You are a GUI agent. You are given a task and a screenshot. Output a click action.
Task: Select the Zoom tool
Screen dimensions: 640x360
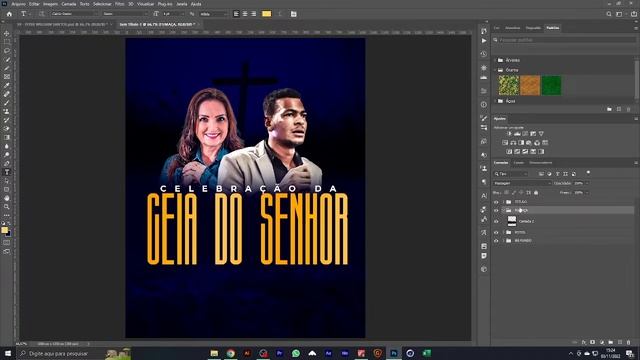click(x=7, y=207)
